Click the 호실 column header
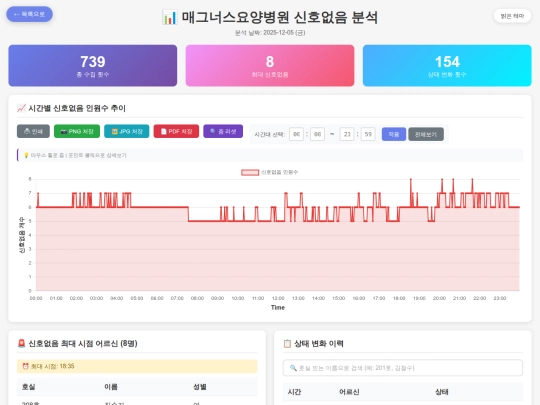Viewport: 540px width, 405px height. (29, 387)
